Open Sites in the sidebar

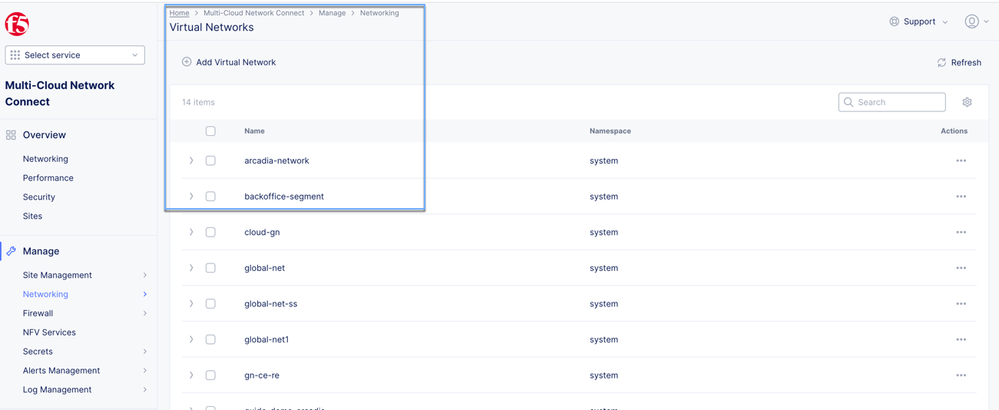(x=32, y=216)
